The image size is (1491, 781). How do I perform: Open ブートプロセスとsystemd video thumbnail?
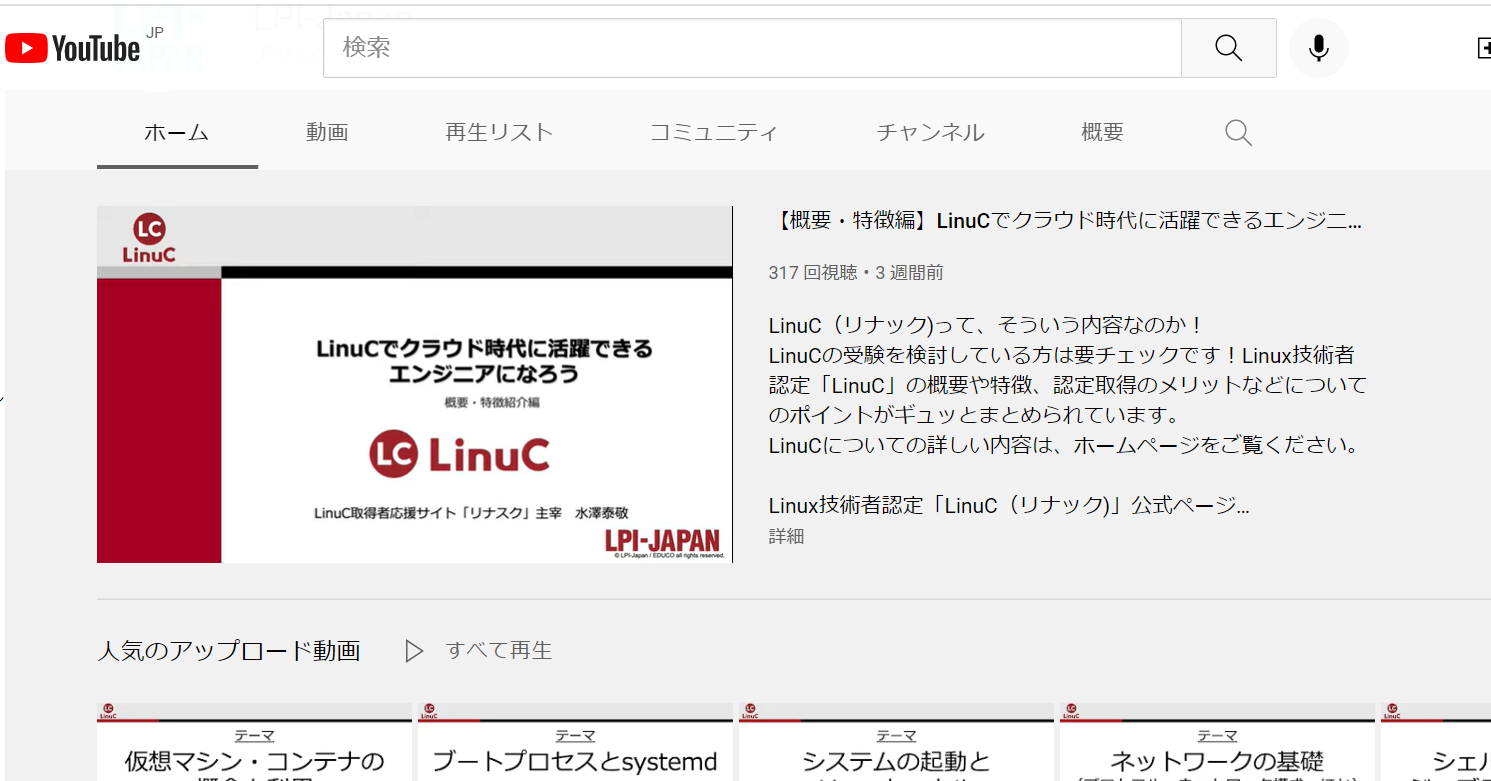point(575,742)
